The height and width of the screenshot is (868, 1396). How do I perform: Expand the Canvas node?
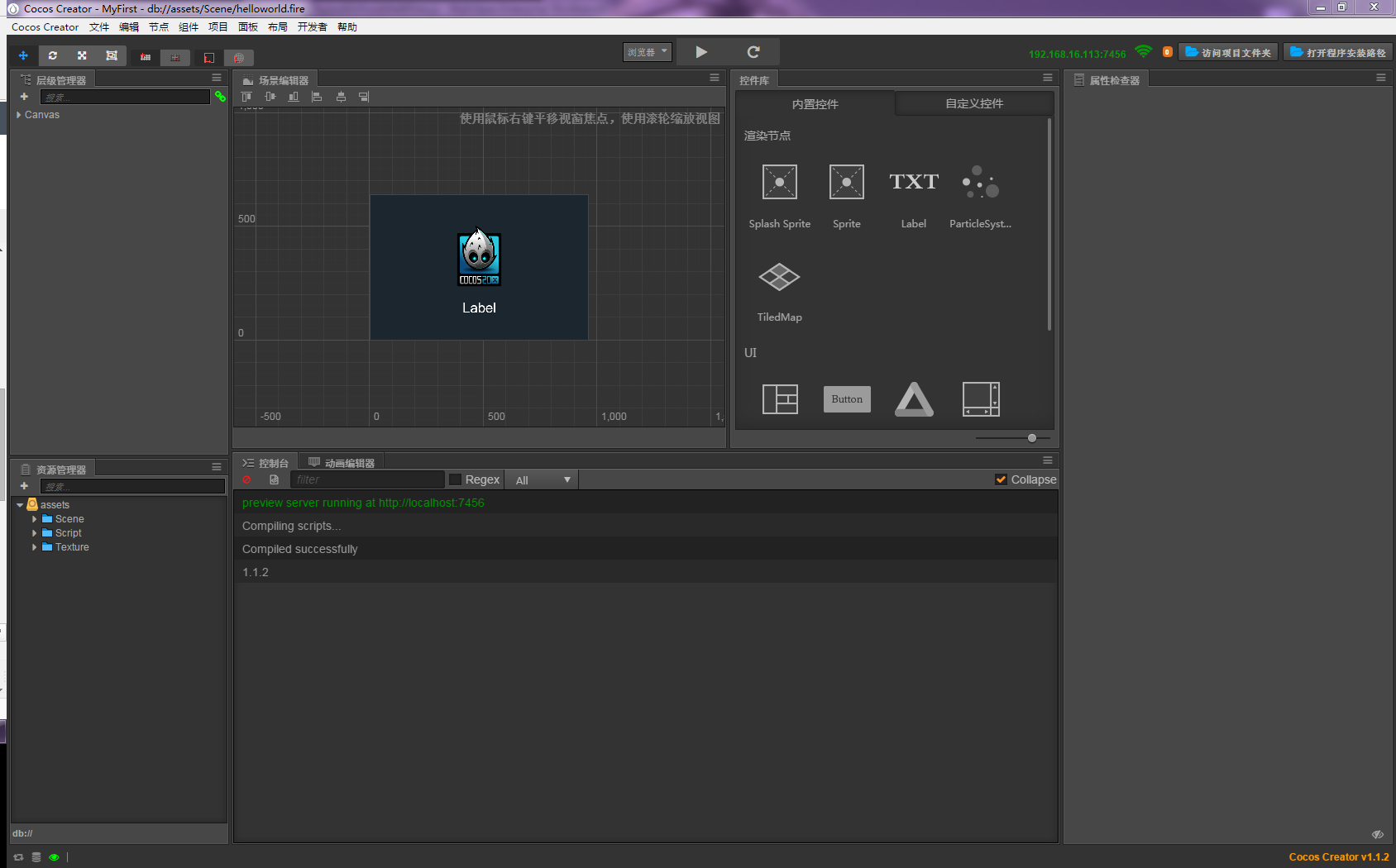point(18,115)
